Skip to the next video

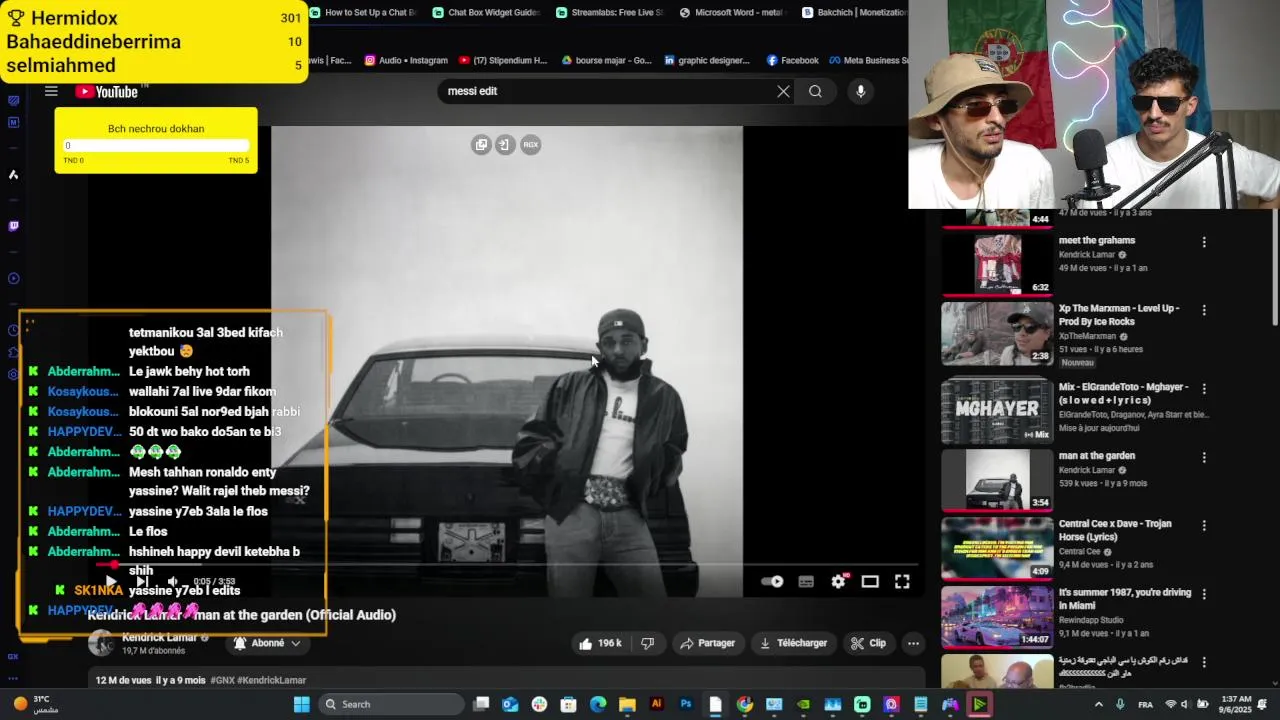pos(142,581)
